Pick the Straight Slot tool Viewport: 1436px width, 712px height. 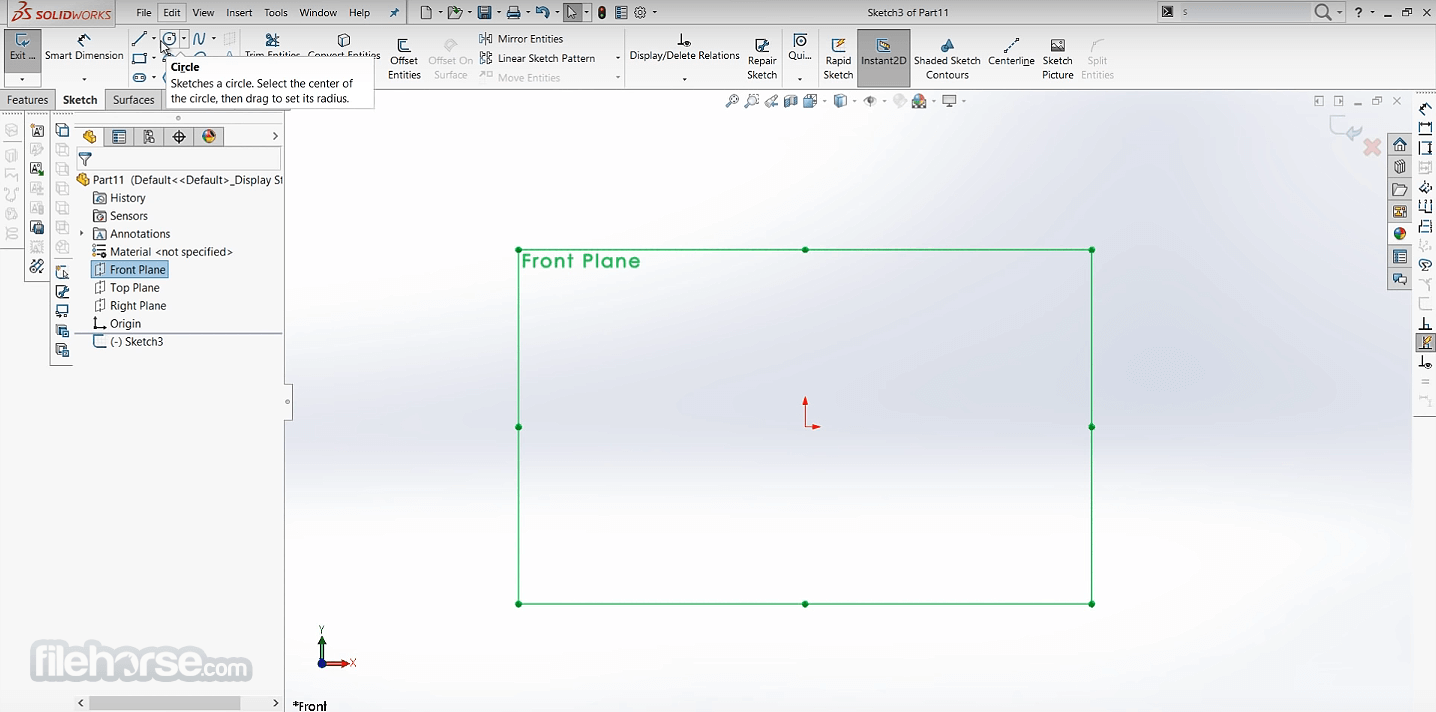139,78
